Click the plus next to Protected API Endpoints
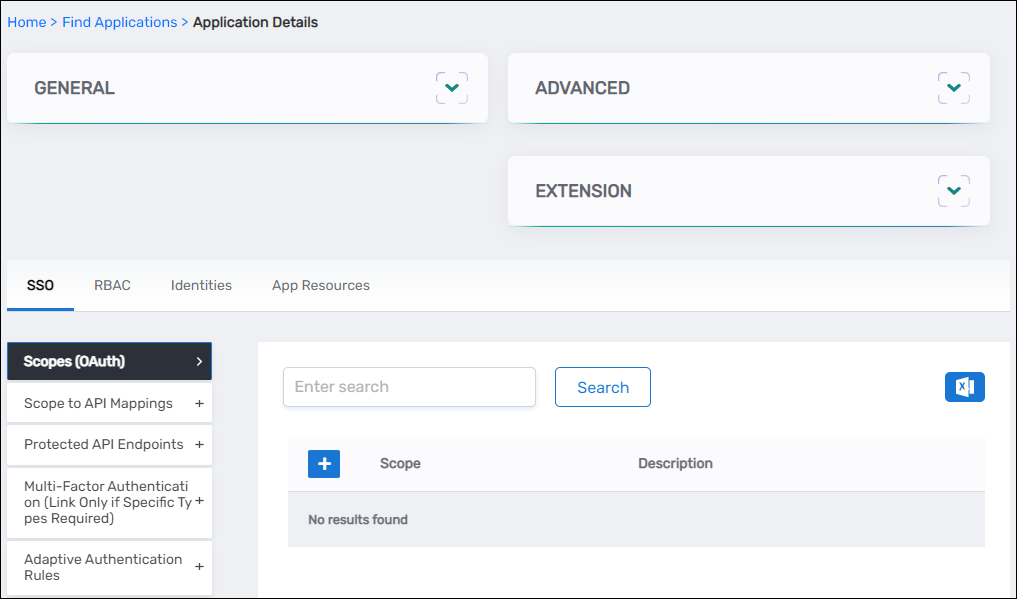This screenshot has height=599, width=1017. [197, 444]
